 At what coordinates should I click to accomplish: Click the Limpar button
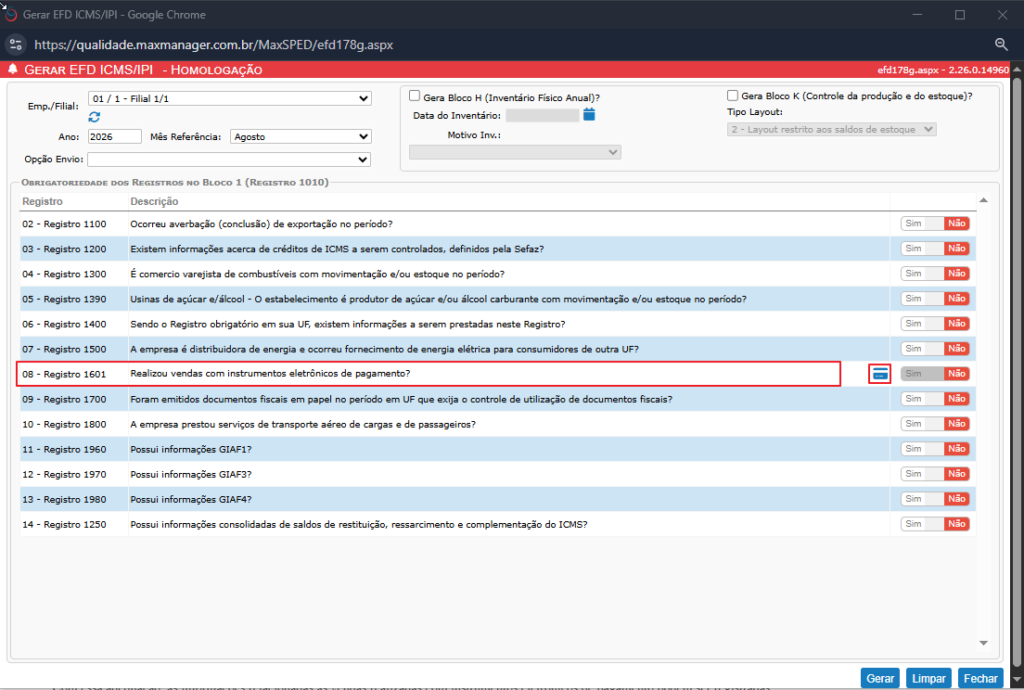928,678
